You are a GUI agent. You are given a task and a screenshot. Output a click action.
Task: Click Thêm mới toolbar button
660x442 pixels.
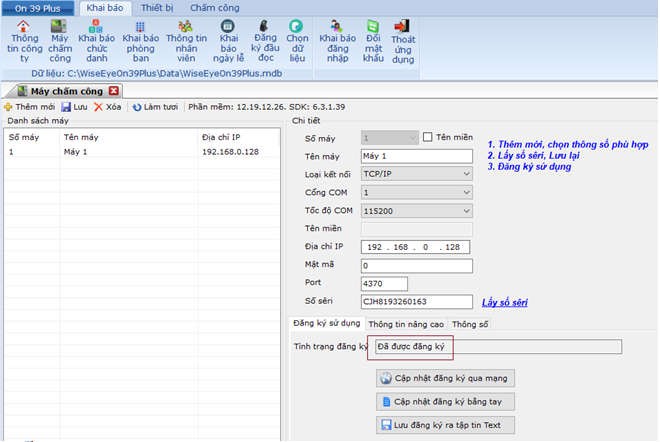[x=29, y=107]
